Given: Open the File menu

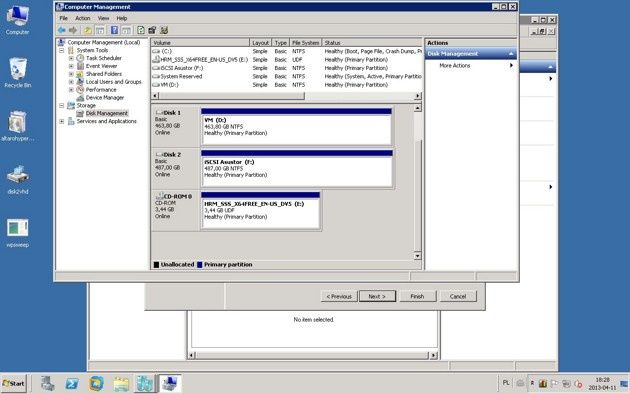Looking at the screenshot, I should click(x=63, y=18).
